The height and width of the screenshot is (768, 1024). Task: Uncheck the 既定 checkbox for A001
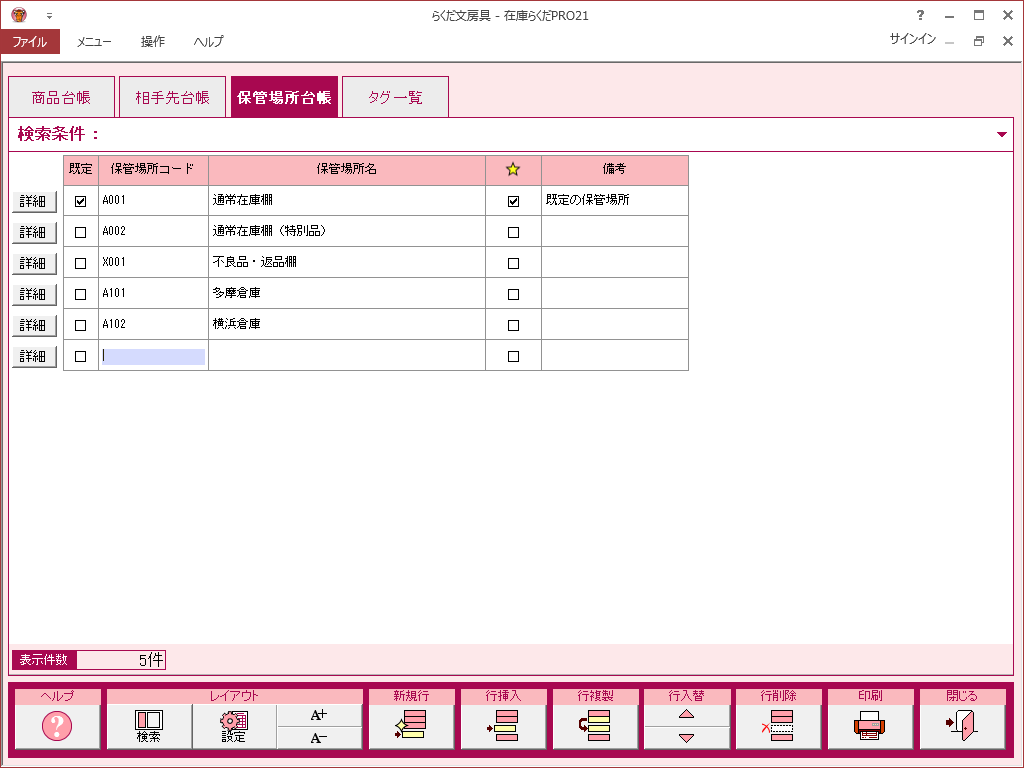pyautogui.click(x=81, y=201)
